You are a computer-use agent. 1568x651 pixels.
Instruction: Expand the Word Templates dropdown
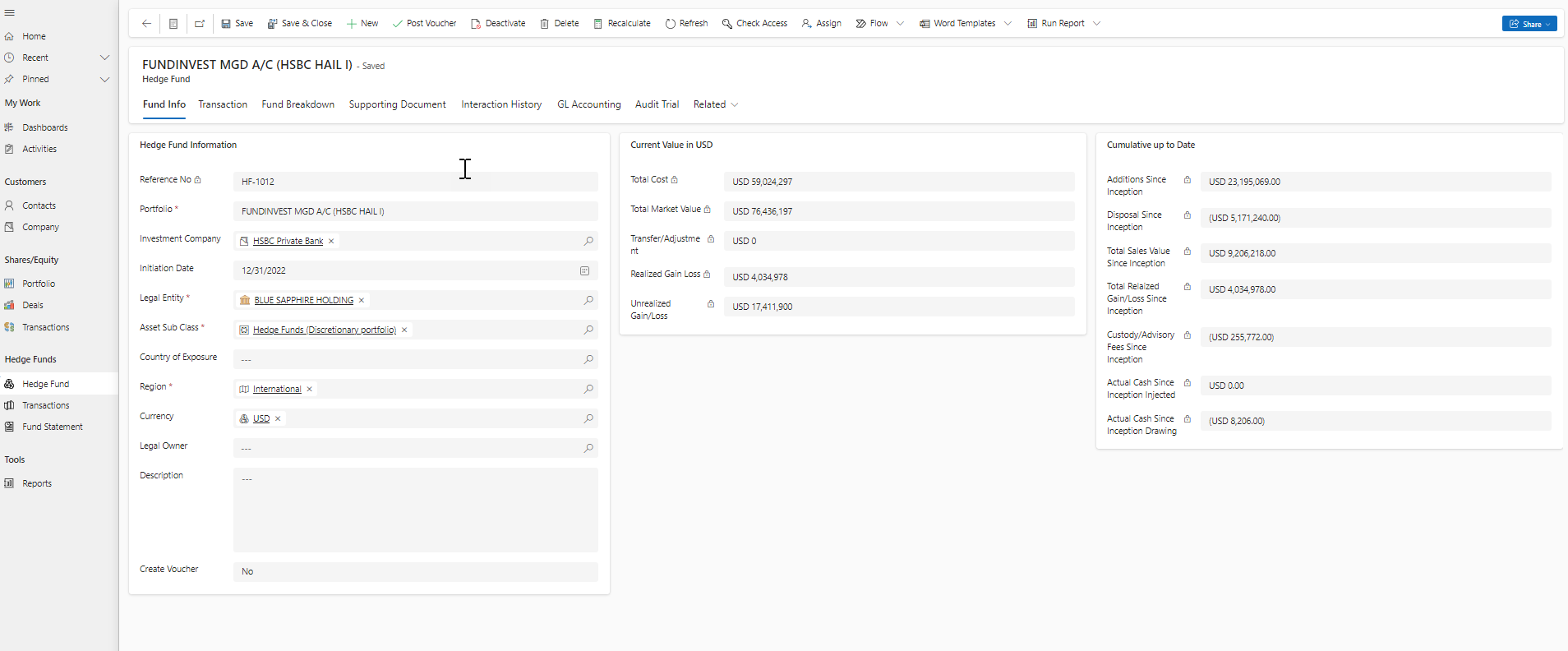point(1008,24)
